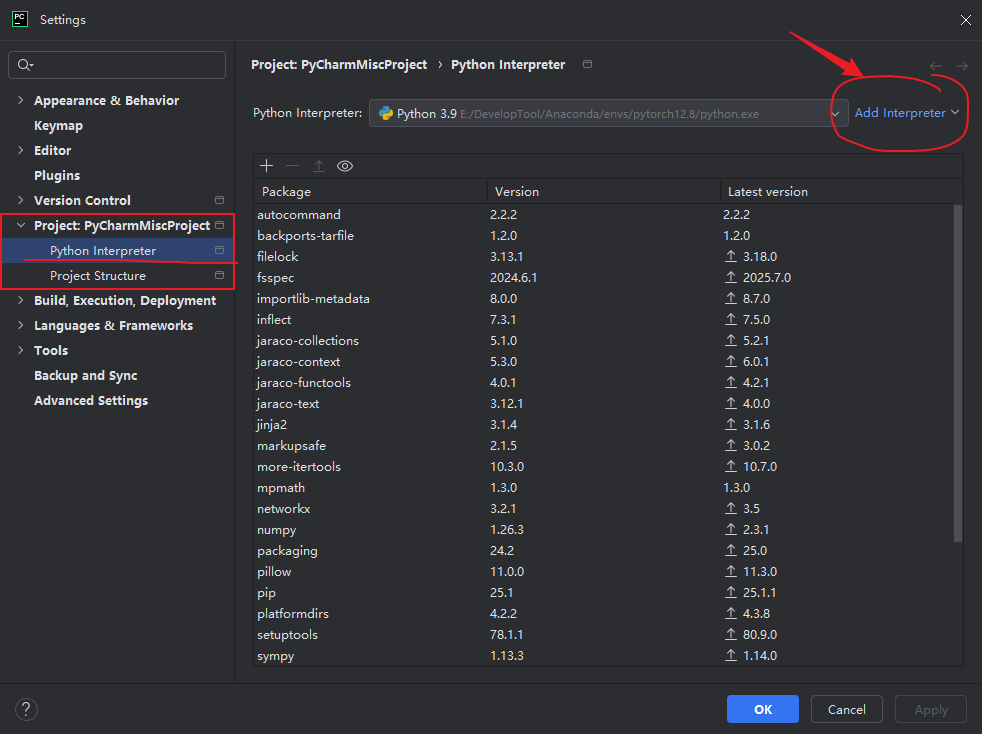
Task: Open the Add Interpreter dropdown
Action: coord(906,113)
